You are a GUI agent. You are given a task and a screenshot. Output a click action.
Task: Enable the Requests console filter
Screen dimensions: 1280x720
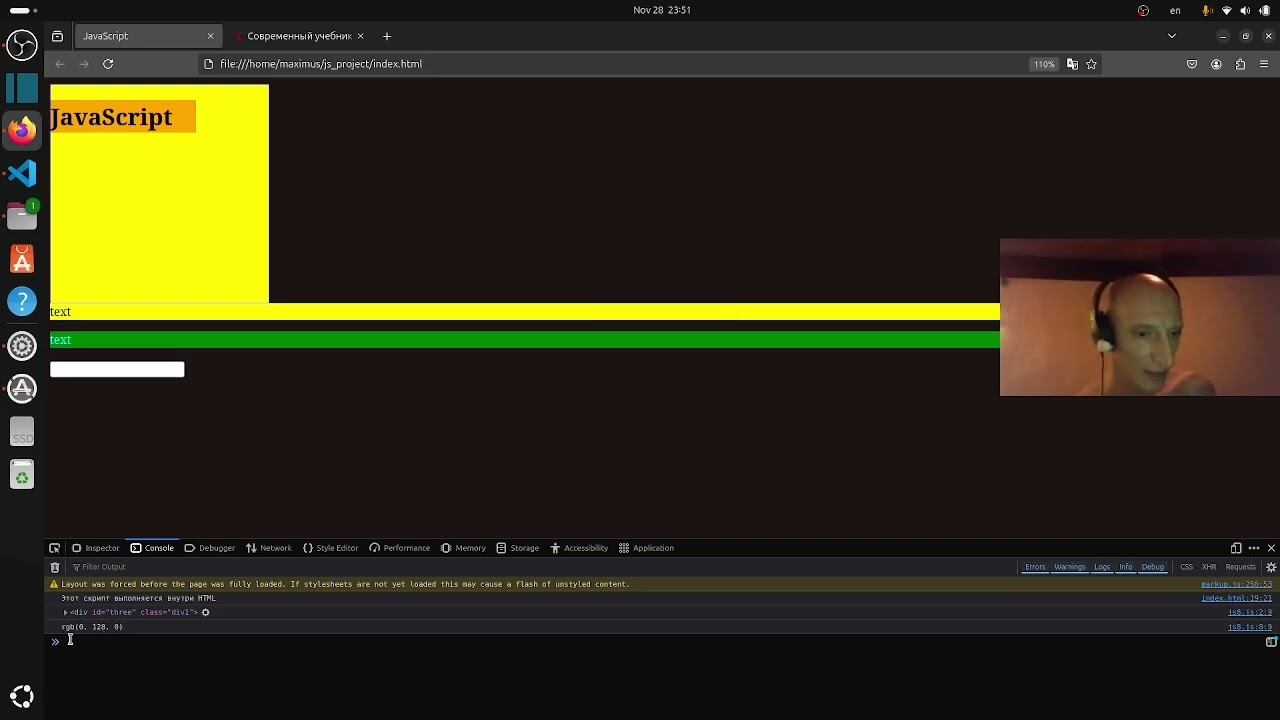click(x=1240, y=567)
